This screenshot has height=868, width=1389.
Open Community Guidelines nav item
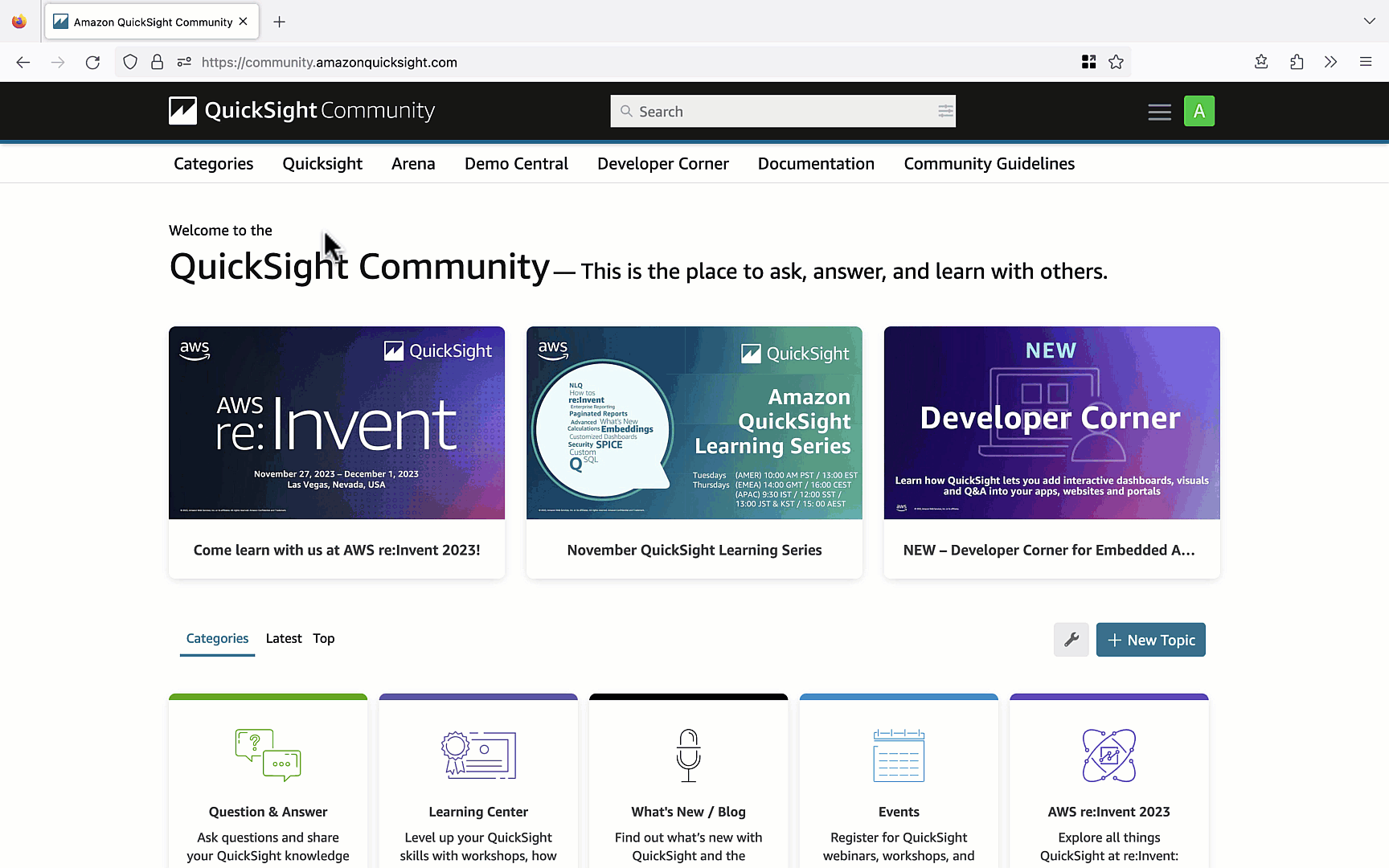coord(990,163)
